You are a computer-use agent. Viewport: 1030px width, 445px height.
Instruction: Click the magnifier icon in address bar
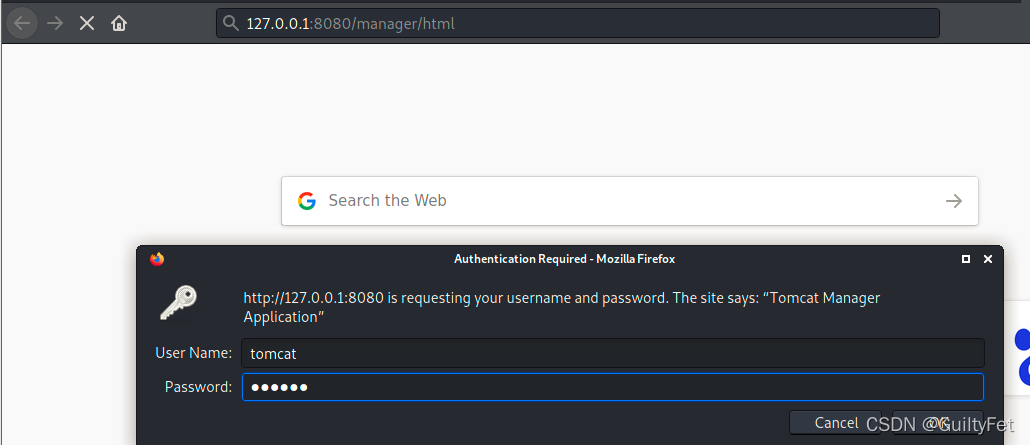tap(231, 23)
